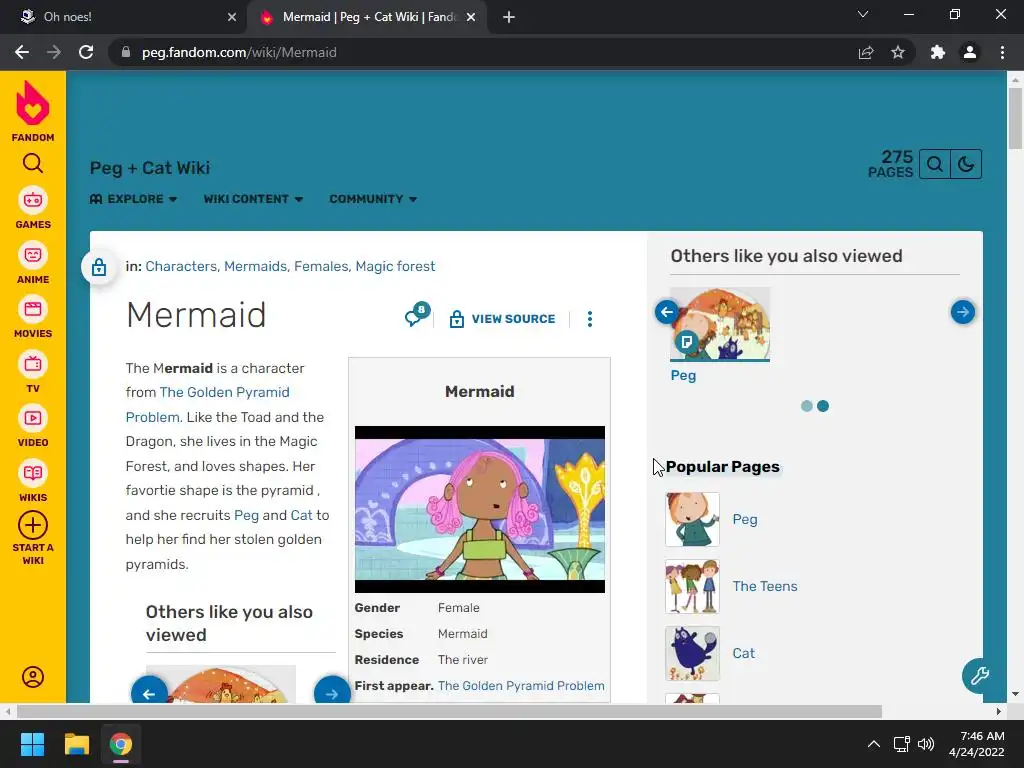Open the Peg + Cat Wiki title link
1024x768 pixels.
150,168
